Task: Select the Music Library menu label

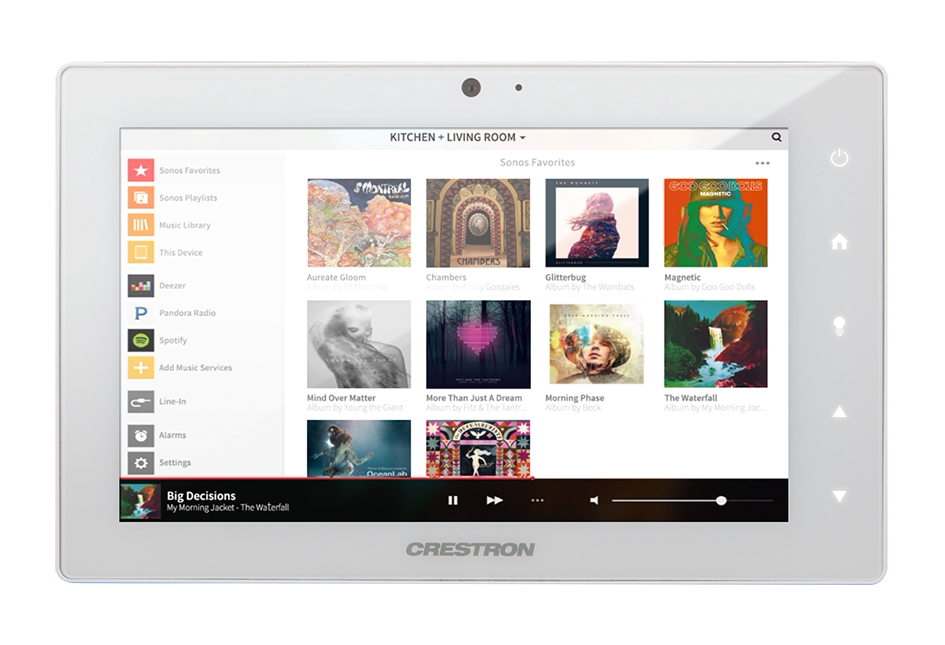Action: pyautogui.click(x=185, y=225)
